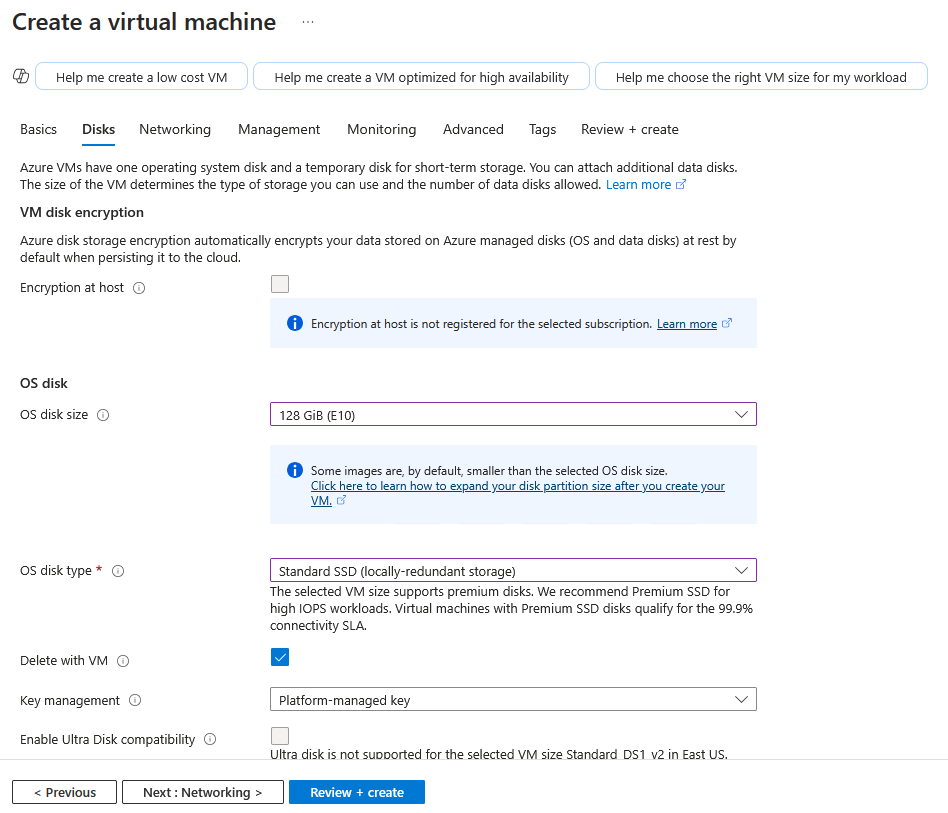Image resolution: width=948 pixels, height=813 pixels.
Task: Click info icon beside Key management
Action: coord(135,701)
